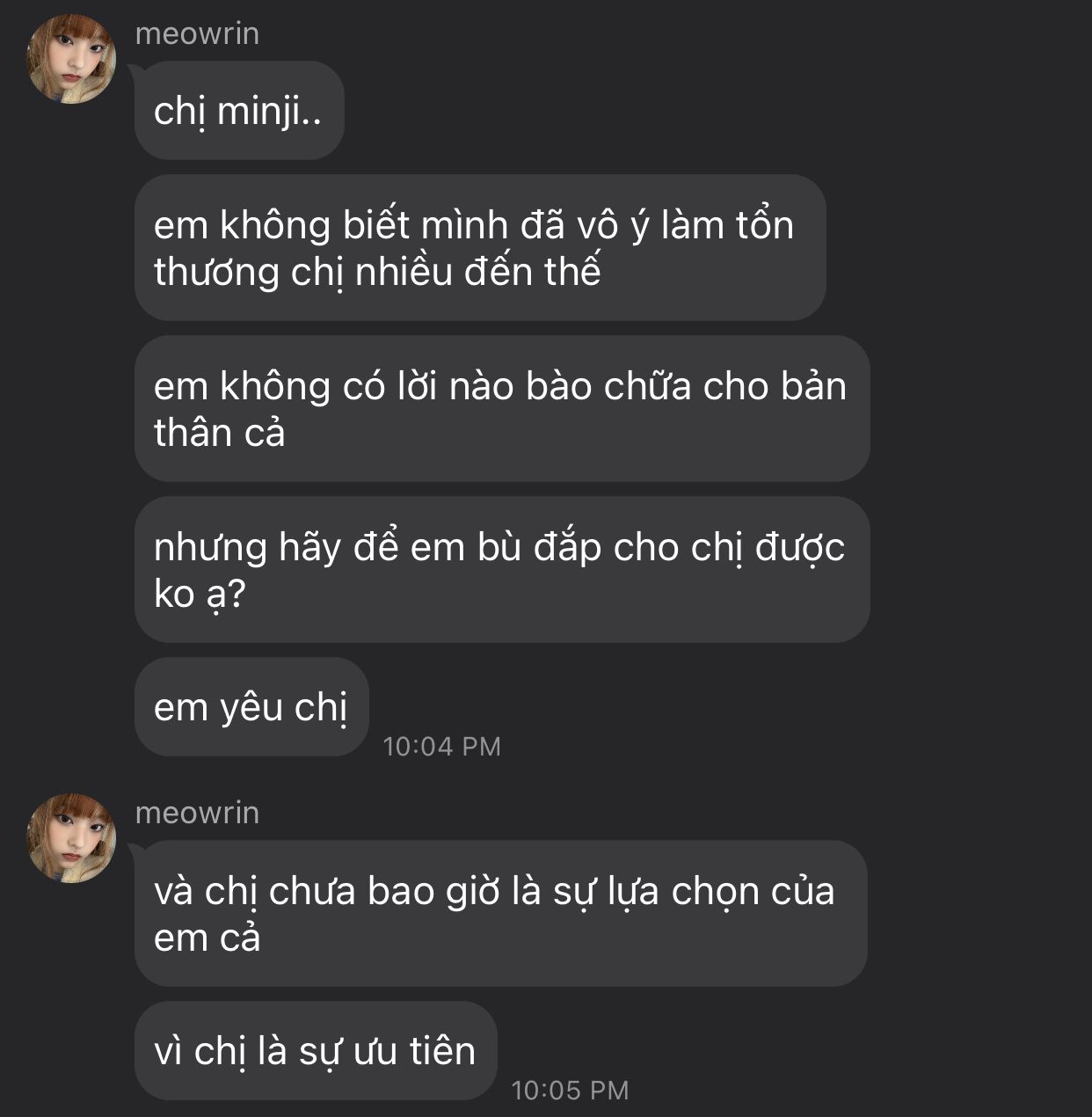Click the second meowrin username label
The image size is (1092, 1117).
[x=197, y=813]
